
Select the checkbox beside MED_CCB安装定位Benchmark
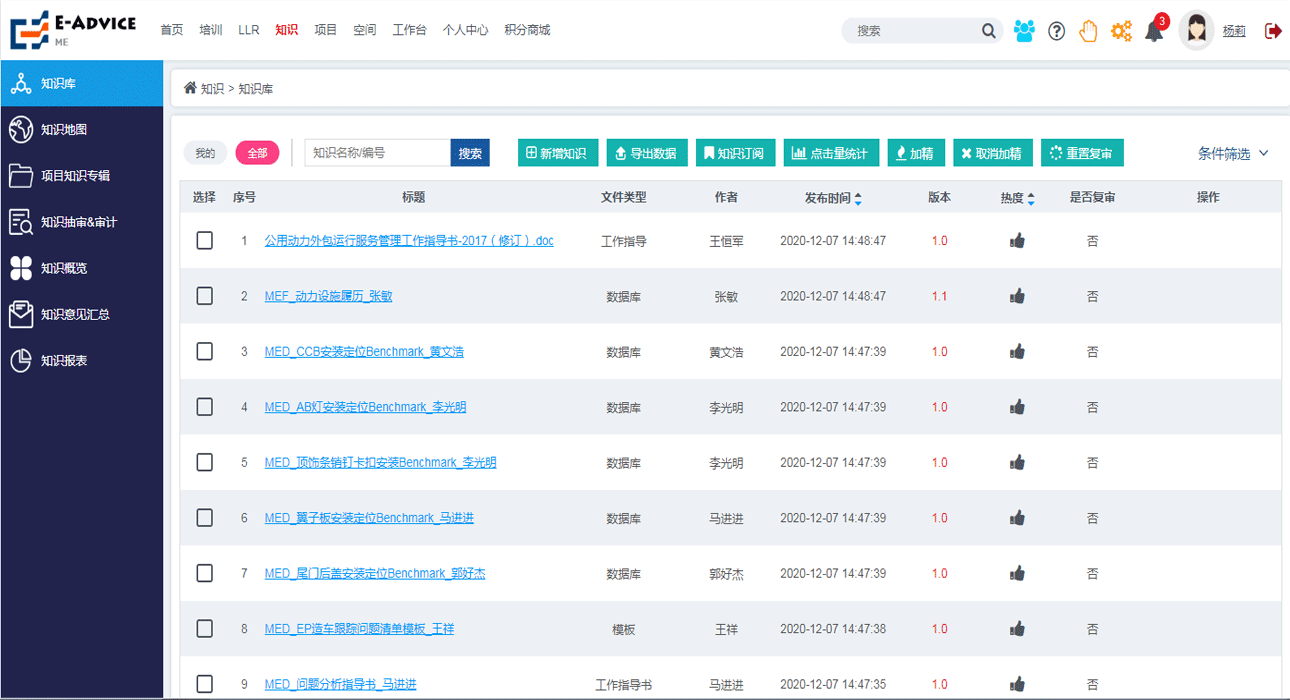[x=204, y=351]
